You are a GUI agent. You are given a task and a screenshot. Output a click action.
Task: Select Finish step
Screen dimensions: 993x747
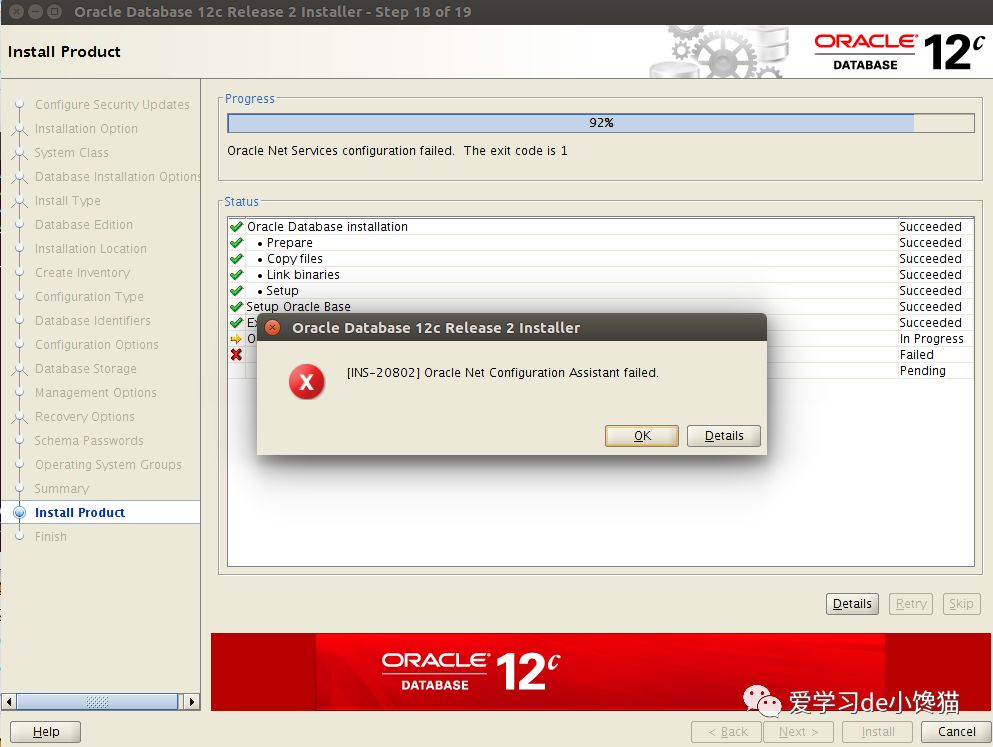[x=51, y=537]
